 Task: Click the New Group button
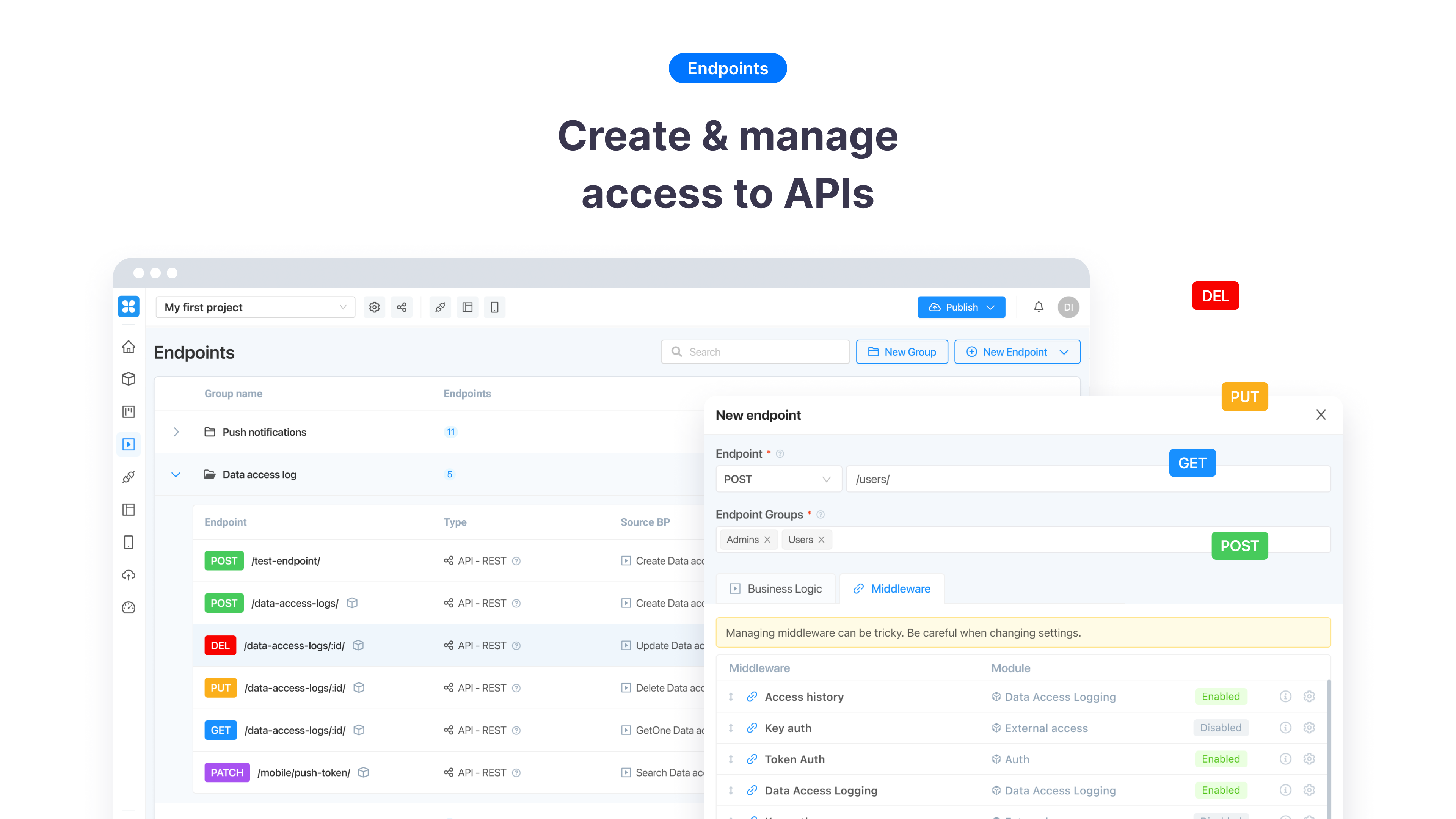900,351
